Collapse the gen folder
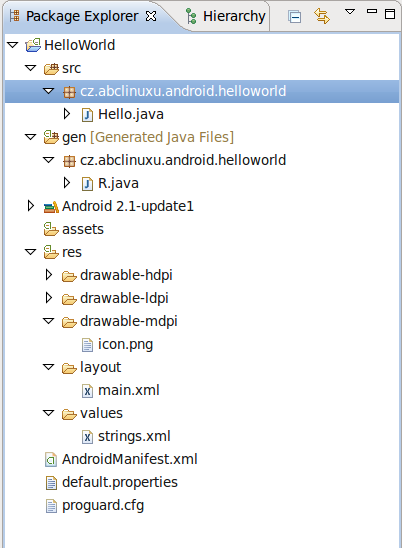 pyautogui.click(x=31, y=137)
